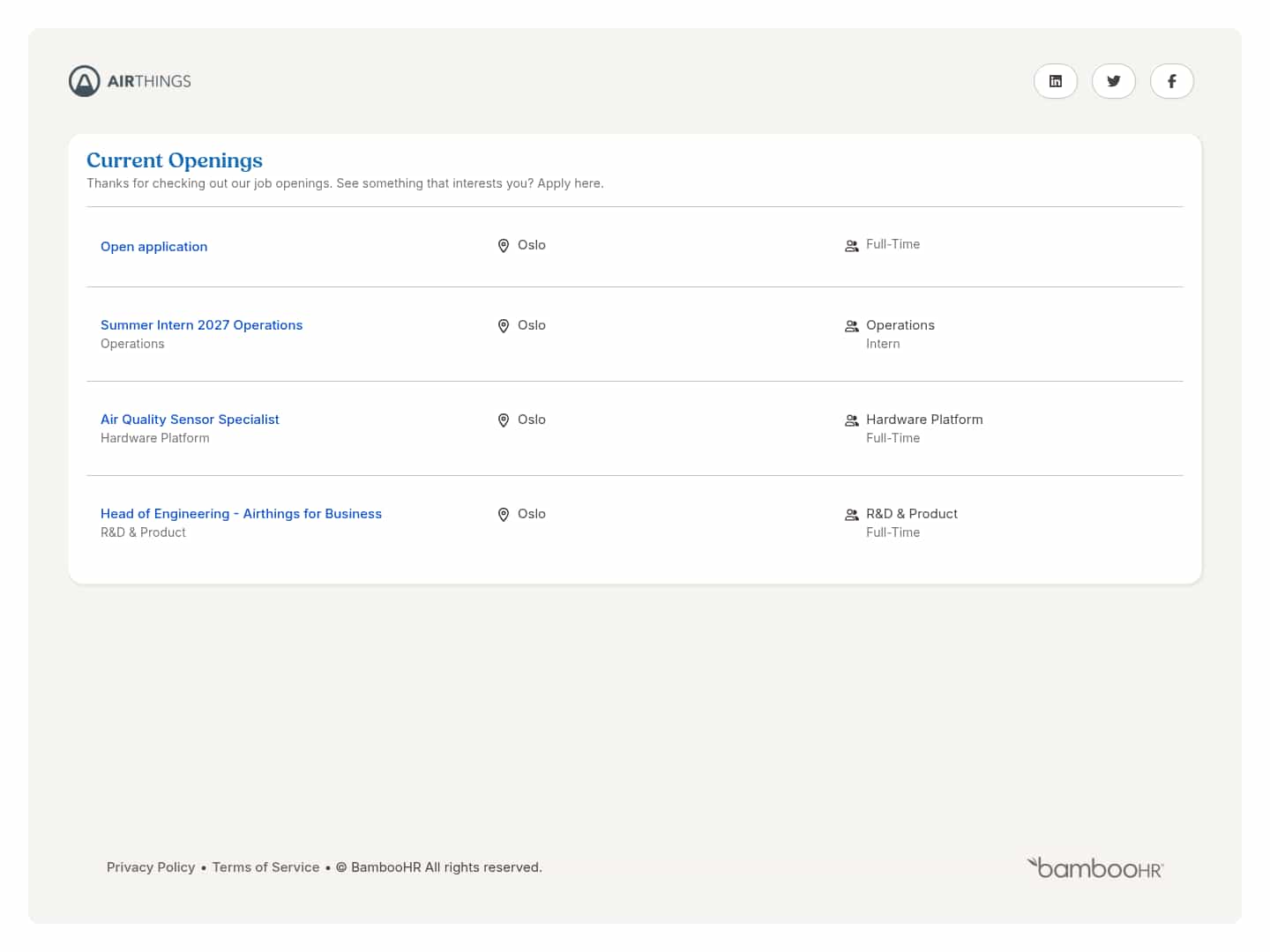Click the BambooHR logo in footer
The height and width of the screenshot is (952, 1270).
tap(1095, 868)
